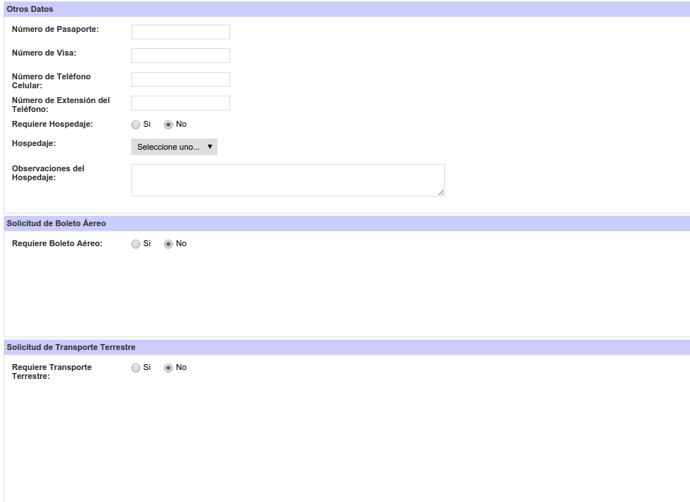Click the 'Requiere Boleto Aéreo:' label text
Screen dimensions: 690x502
coord(56,243)
